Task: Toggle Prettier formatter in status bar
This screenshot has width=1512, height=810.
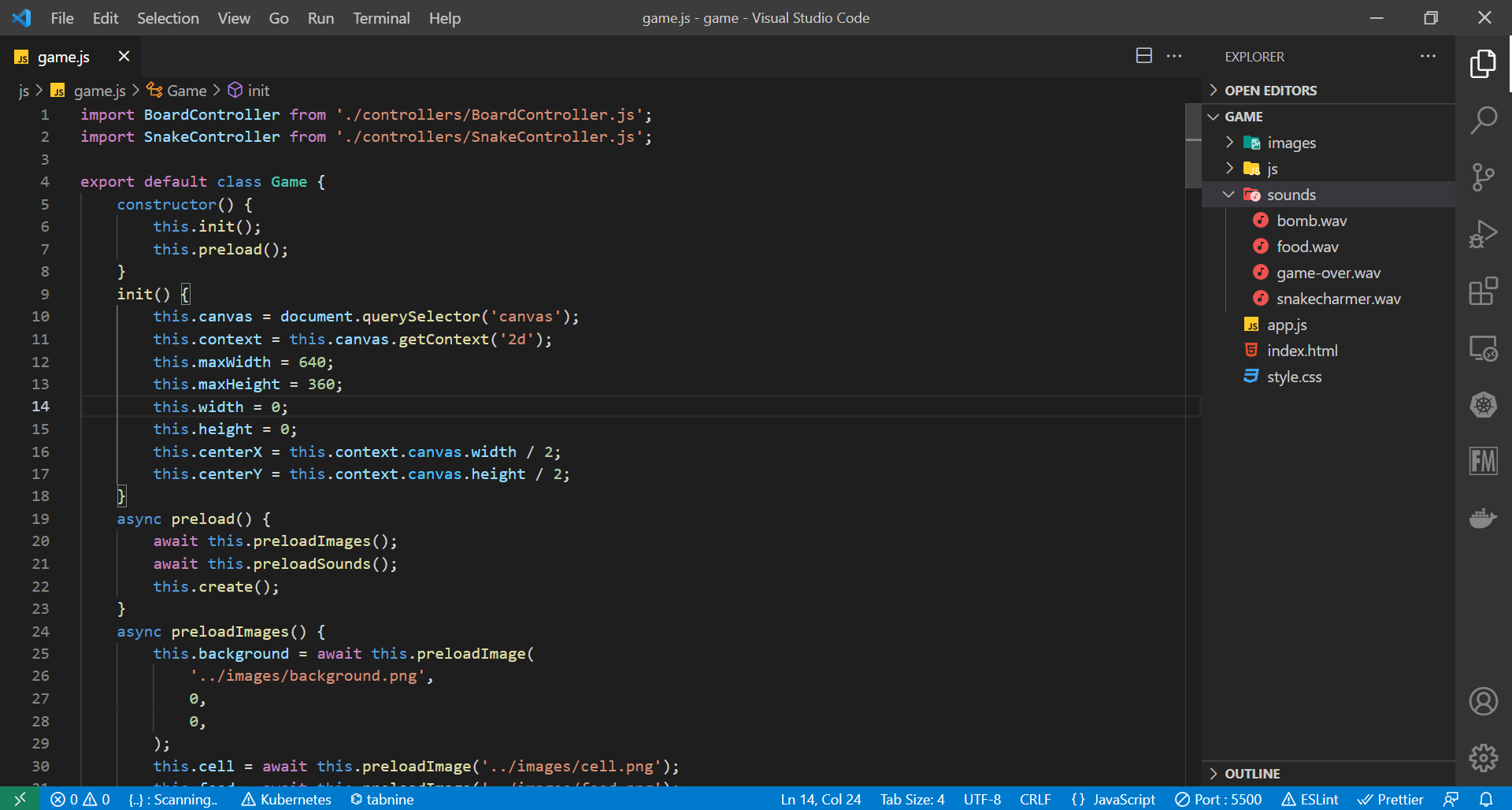Action: pyautogui.click(x=1391, y=799)
